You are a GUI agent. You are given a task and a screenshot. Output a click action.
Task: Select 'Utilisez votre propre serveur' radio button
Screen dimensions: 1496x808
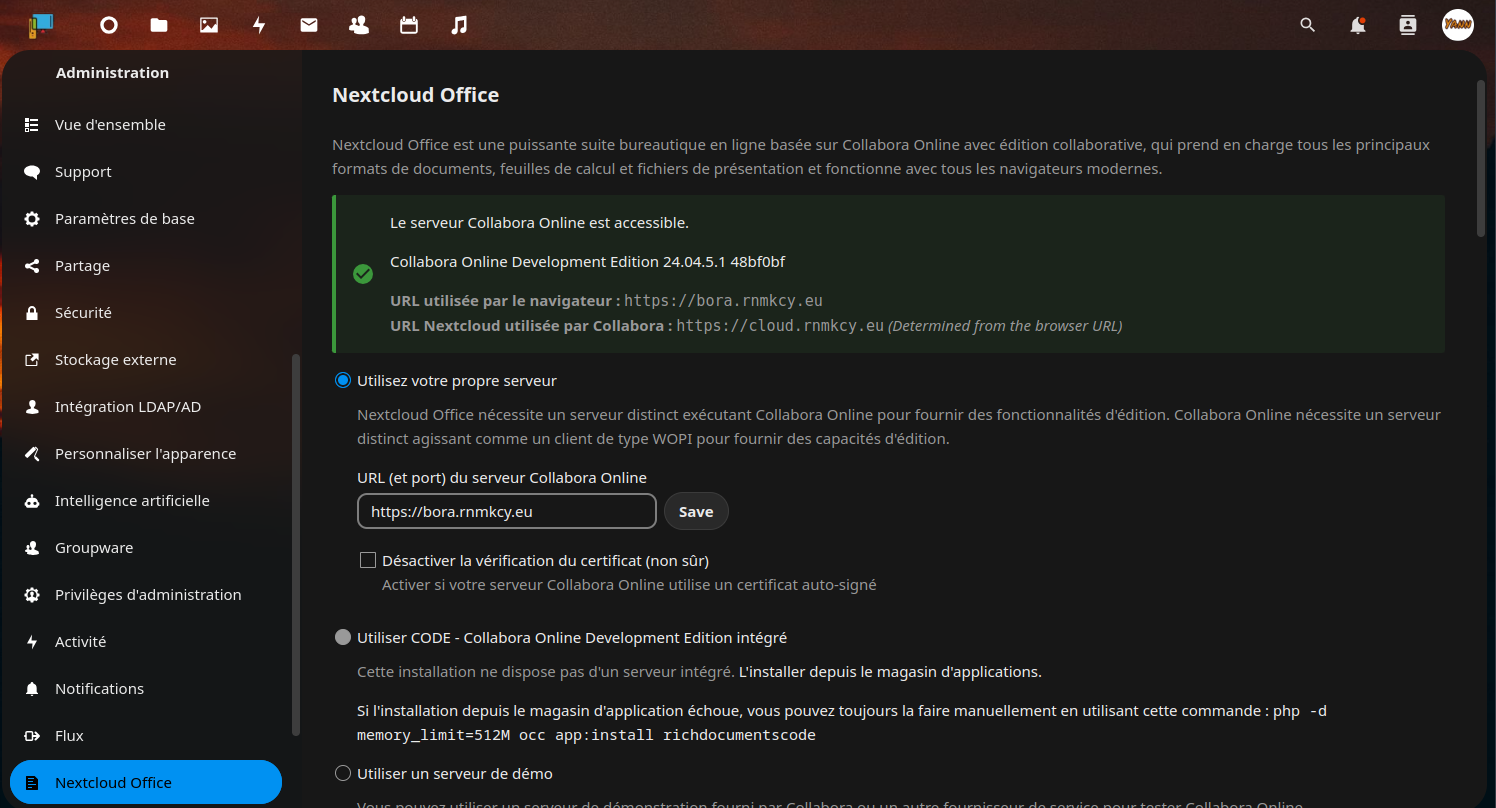point(343,381)
